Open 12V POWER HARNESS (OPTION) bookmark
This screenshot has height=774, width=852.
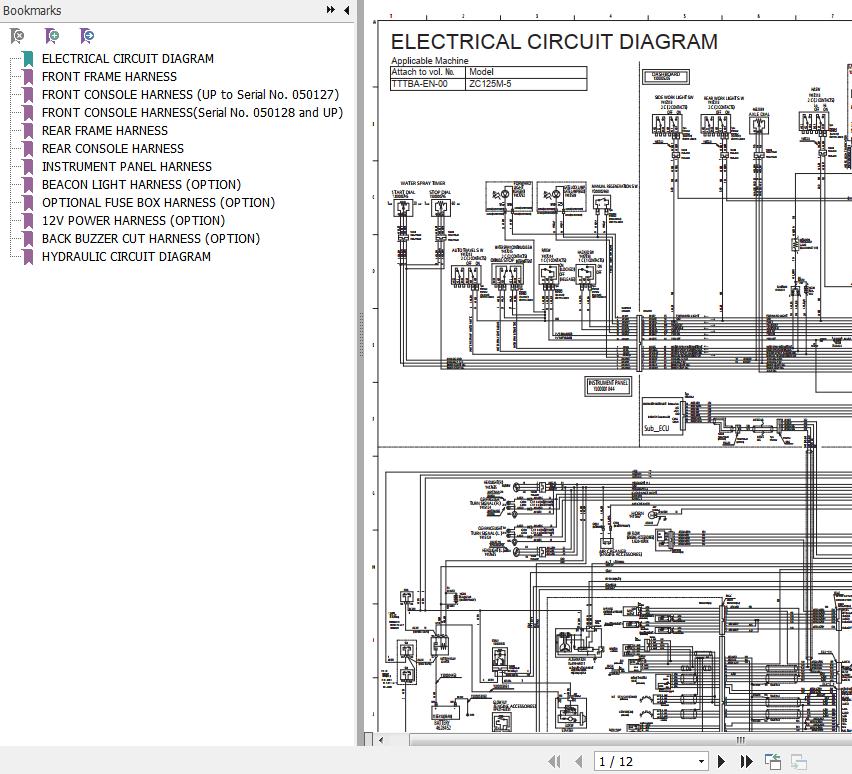(x=133, y=220)
